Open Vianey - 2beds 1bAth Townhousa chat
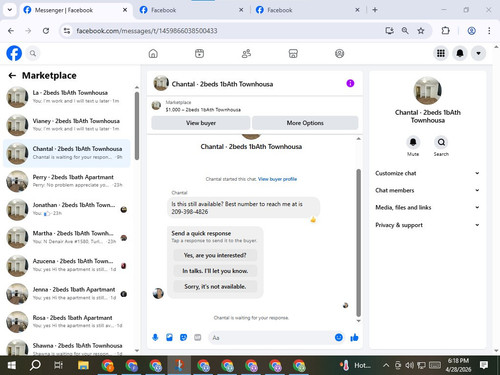 pyautogui.click(x=67, y=125)
